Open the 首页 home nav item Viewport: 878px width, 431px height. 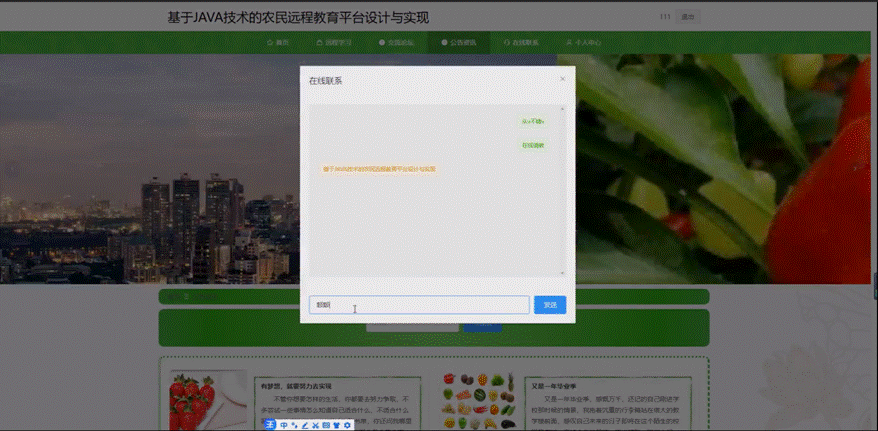[278, 43]
